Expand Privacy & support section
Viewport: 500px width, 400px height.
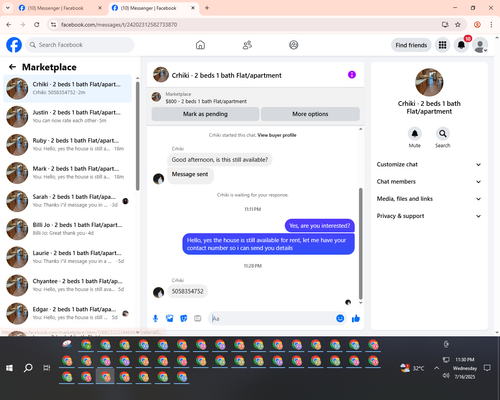(429, 216)
